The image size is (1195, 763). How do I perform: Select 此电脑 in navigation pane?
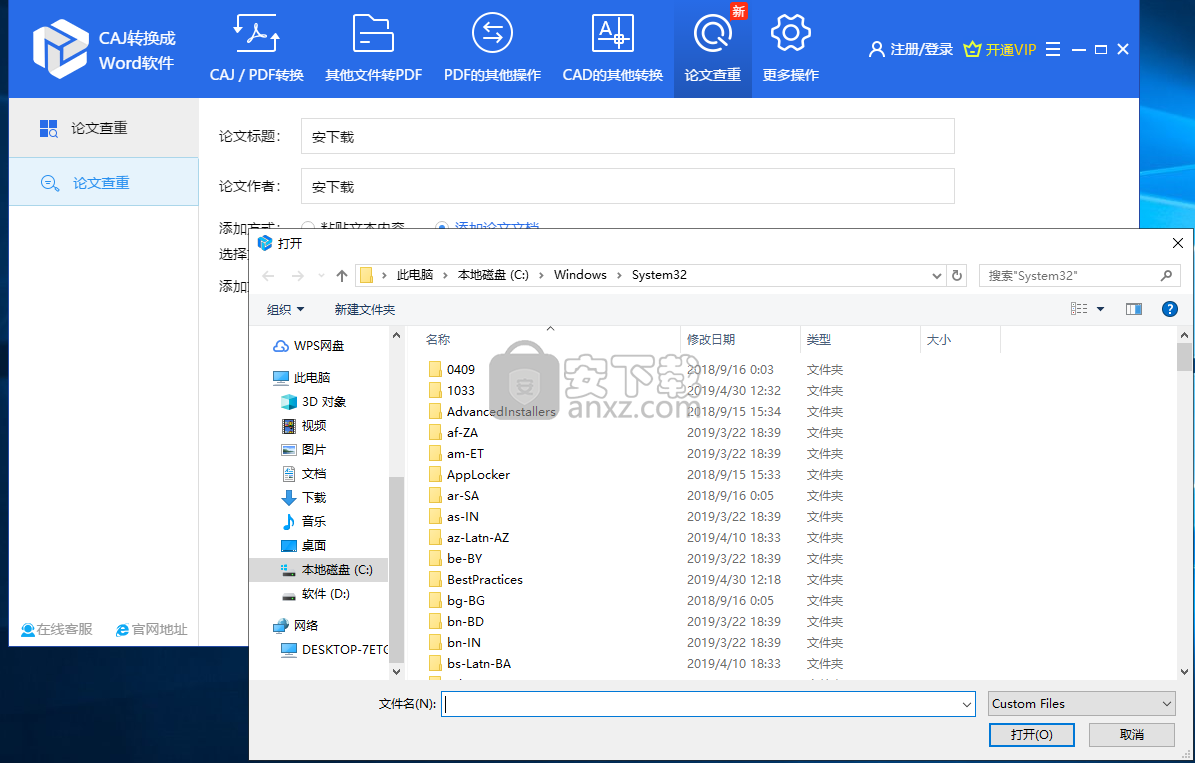click(x=302, y=377)
